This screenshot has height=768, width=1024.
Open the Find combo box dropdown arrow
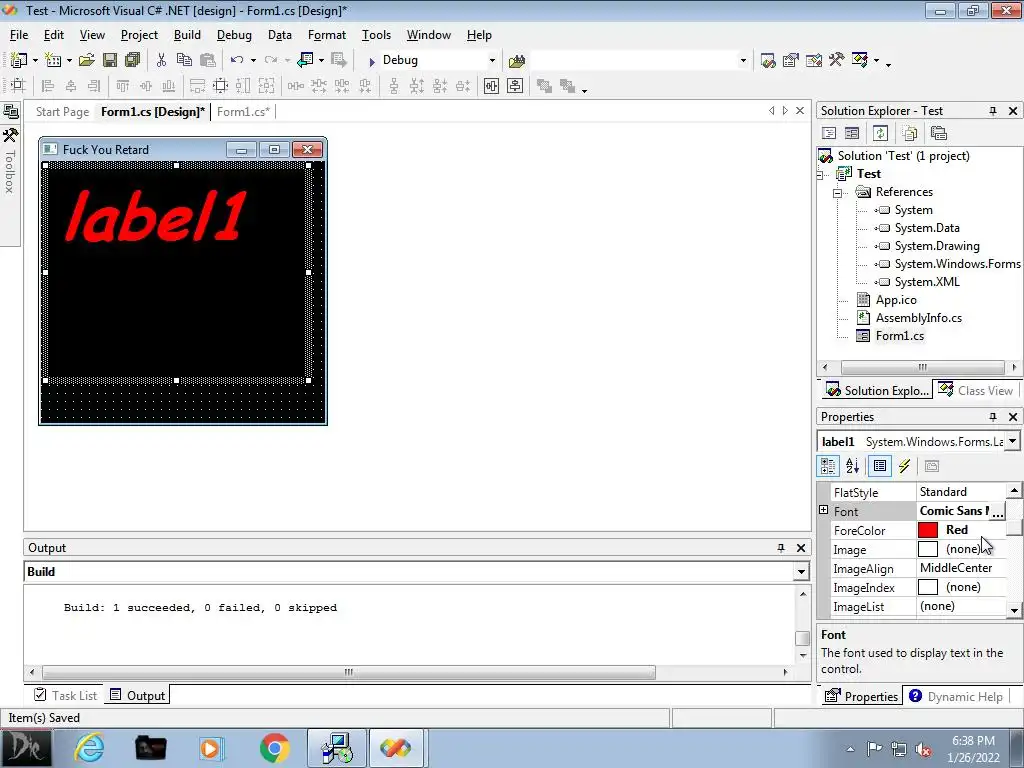click(743, 61)
